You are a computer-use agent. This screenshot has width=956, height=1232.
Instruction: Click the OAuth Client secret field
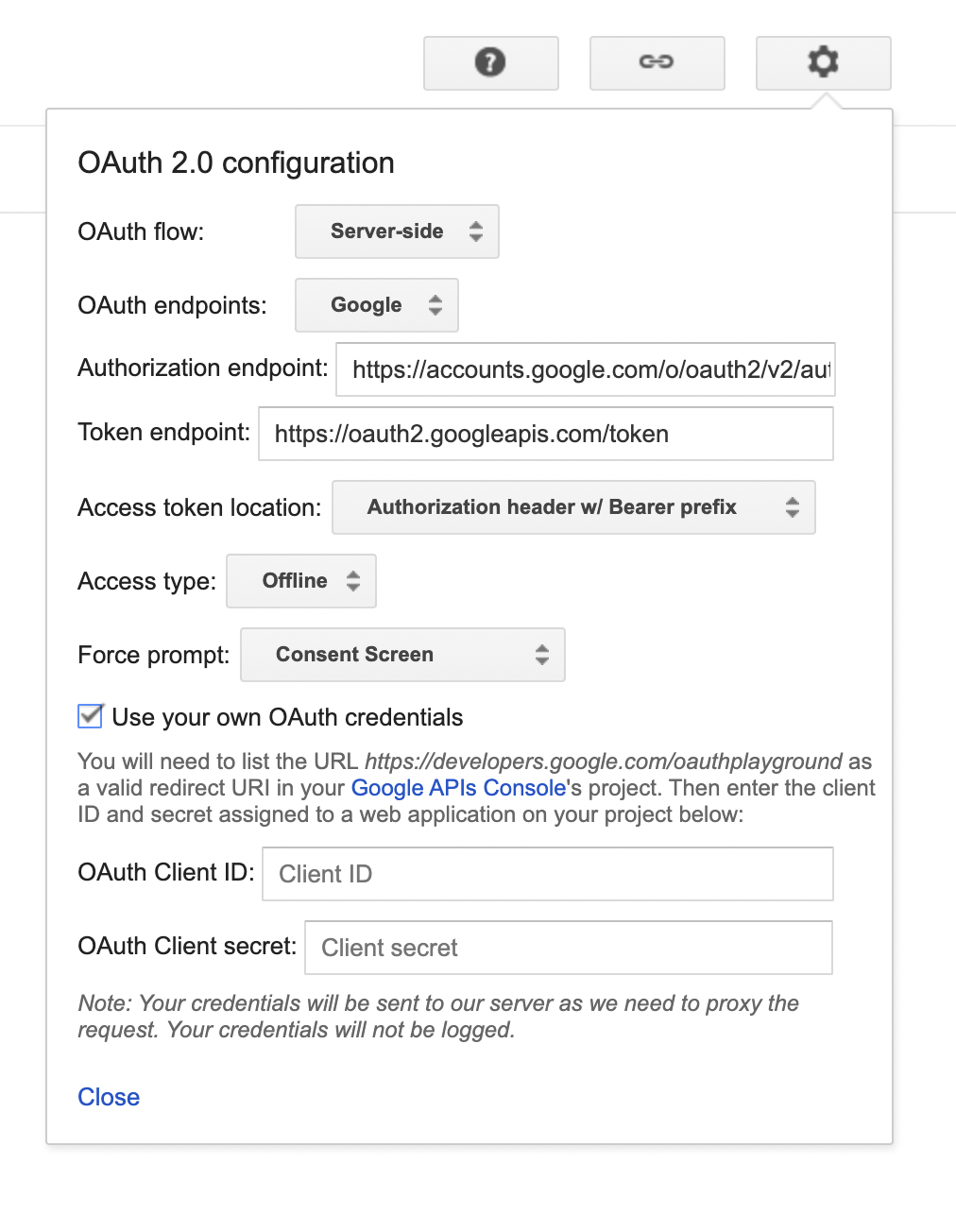click(568, 947)
